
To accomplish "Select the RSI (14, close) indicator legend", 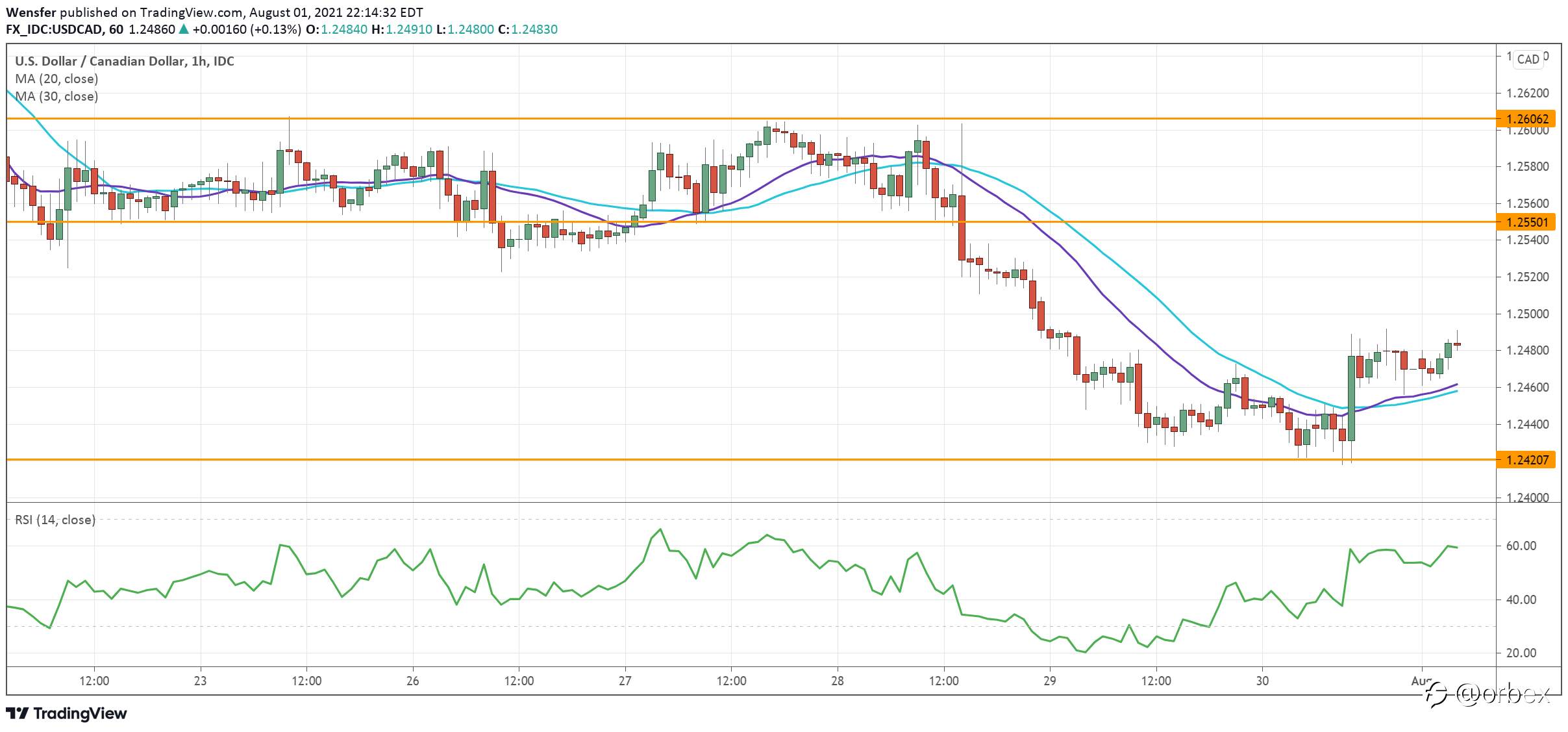I will click(55, 520).
